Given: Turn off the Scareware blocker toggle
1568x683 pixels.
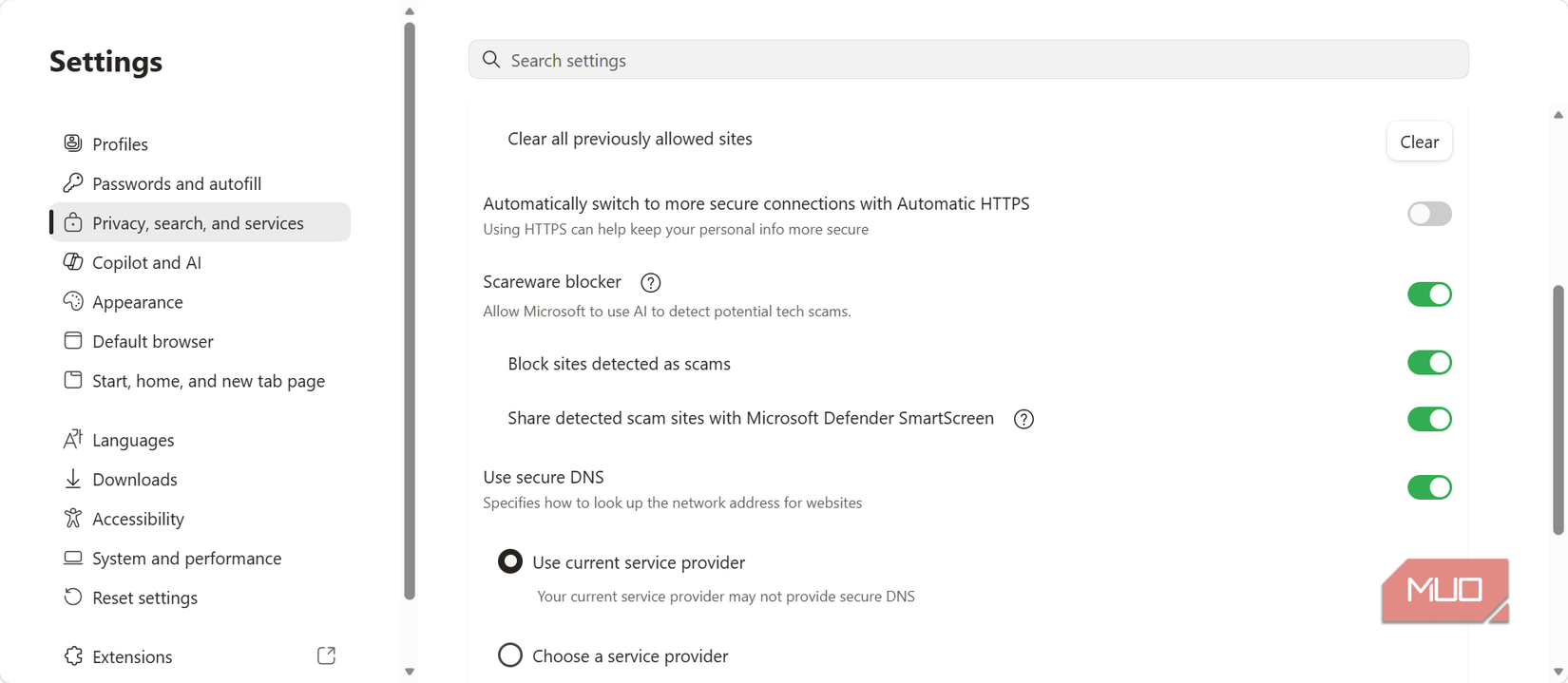Looking at the screenshot, I should pos(1429,294).
